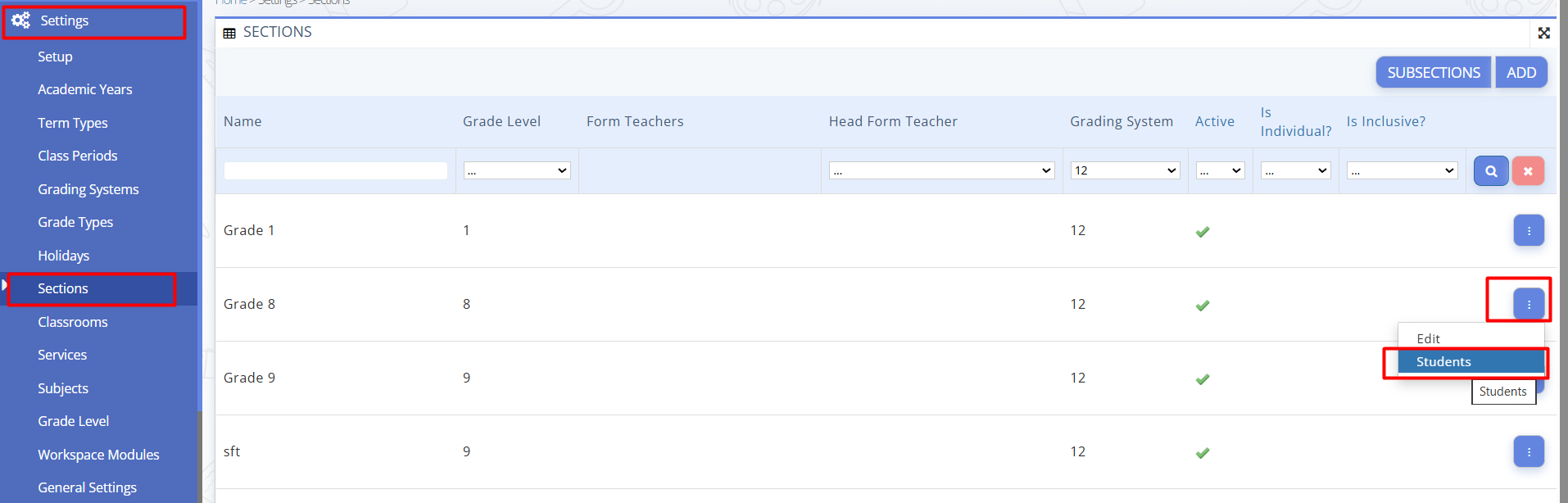The height and width of the screenshot is (503, 1568).
Task: Click the red clear filter icon
Action: pos(1527,171)
